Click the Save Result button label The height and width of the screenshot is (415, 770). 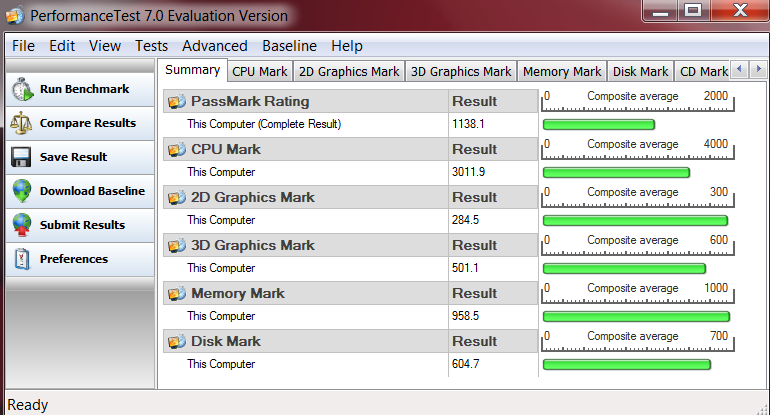click(x=73, y=157)
